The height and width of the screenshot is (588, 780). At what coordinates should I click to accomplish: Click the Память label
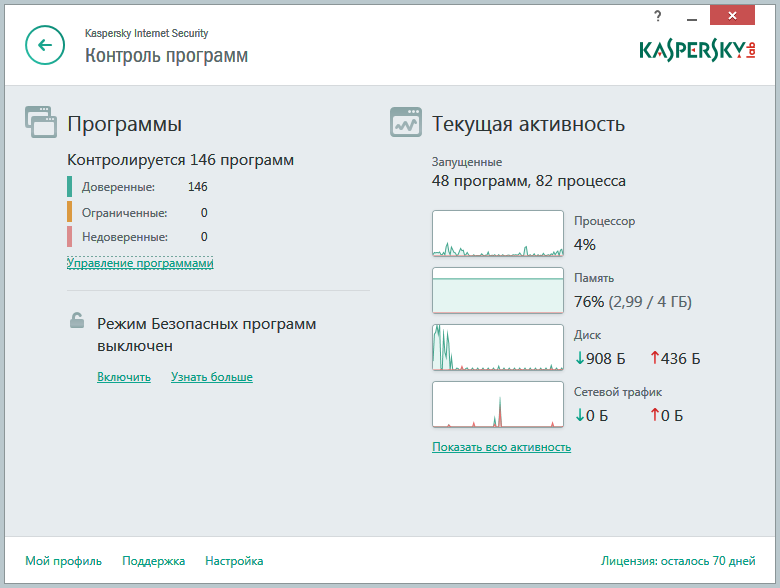click(x=594, y=278)
